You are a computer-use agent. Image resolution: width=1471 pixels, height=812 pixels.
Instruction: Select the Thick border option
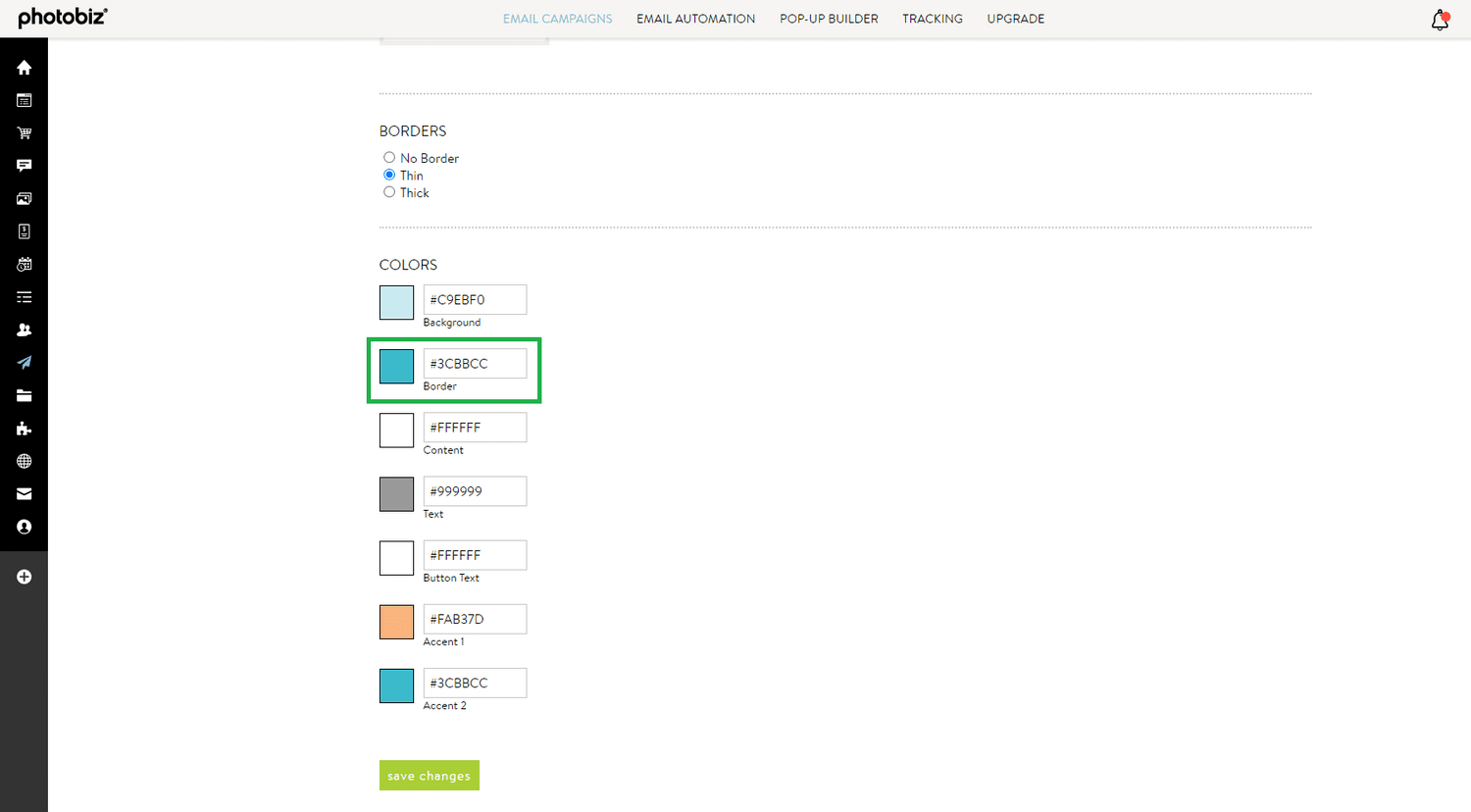389,191
